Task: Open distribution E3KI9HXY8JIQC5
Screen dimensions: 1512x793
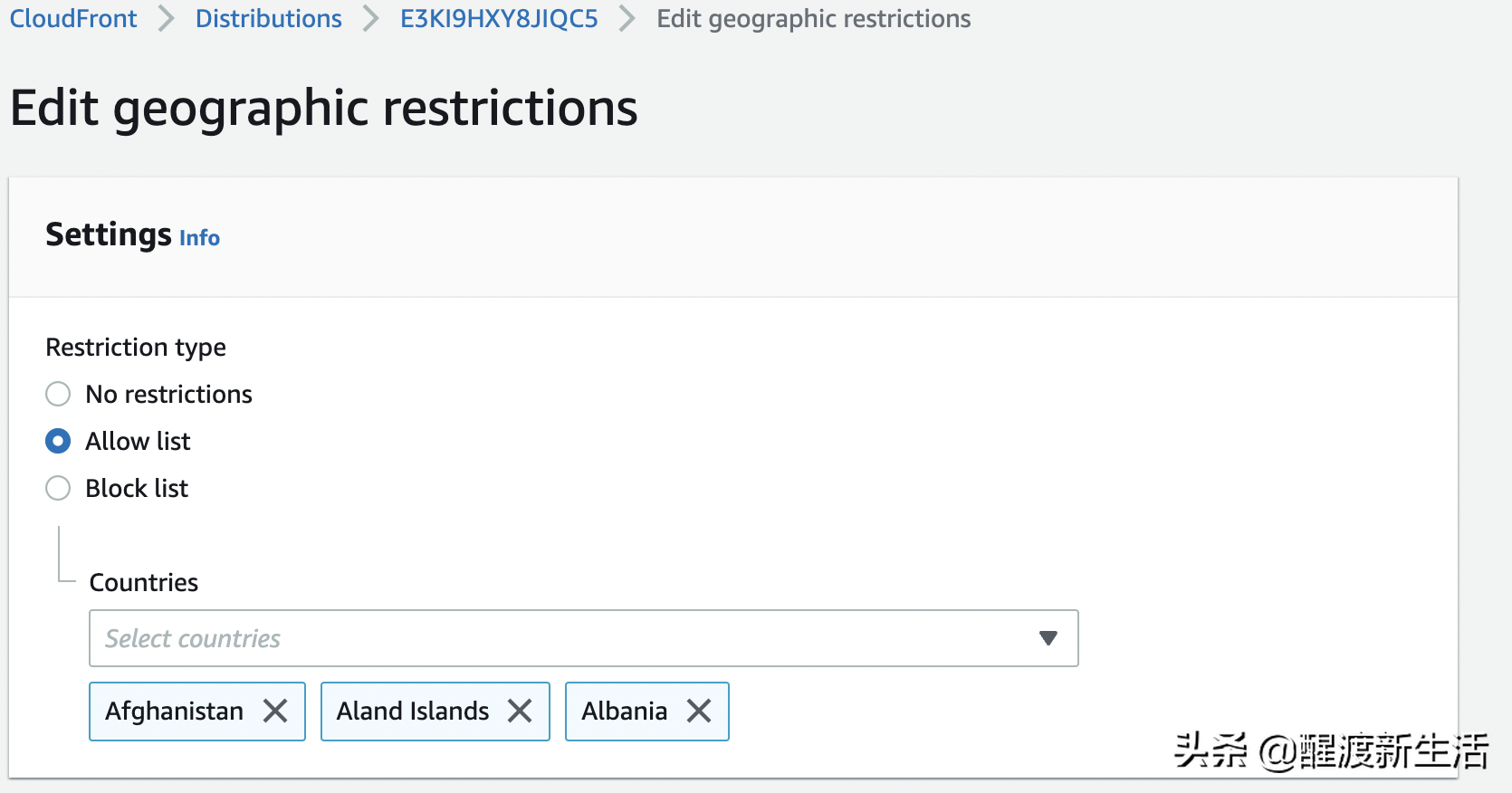Action: pos(498,18)
